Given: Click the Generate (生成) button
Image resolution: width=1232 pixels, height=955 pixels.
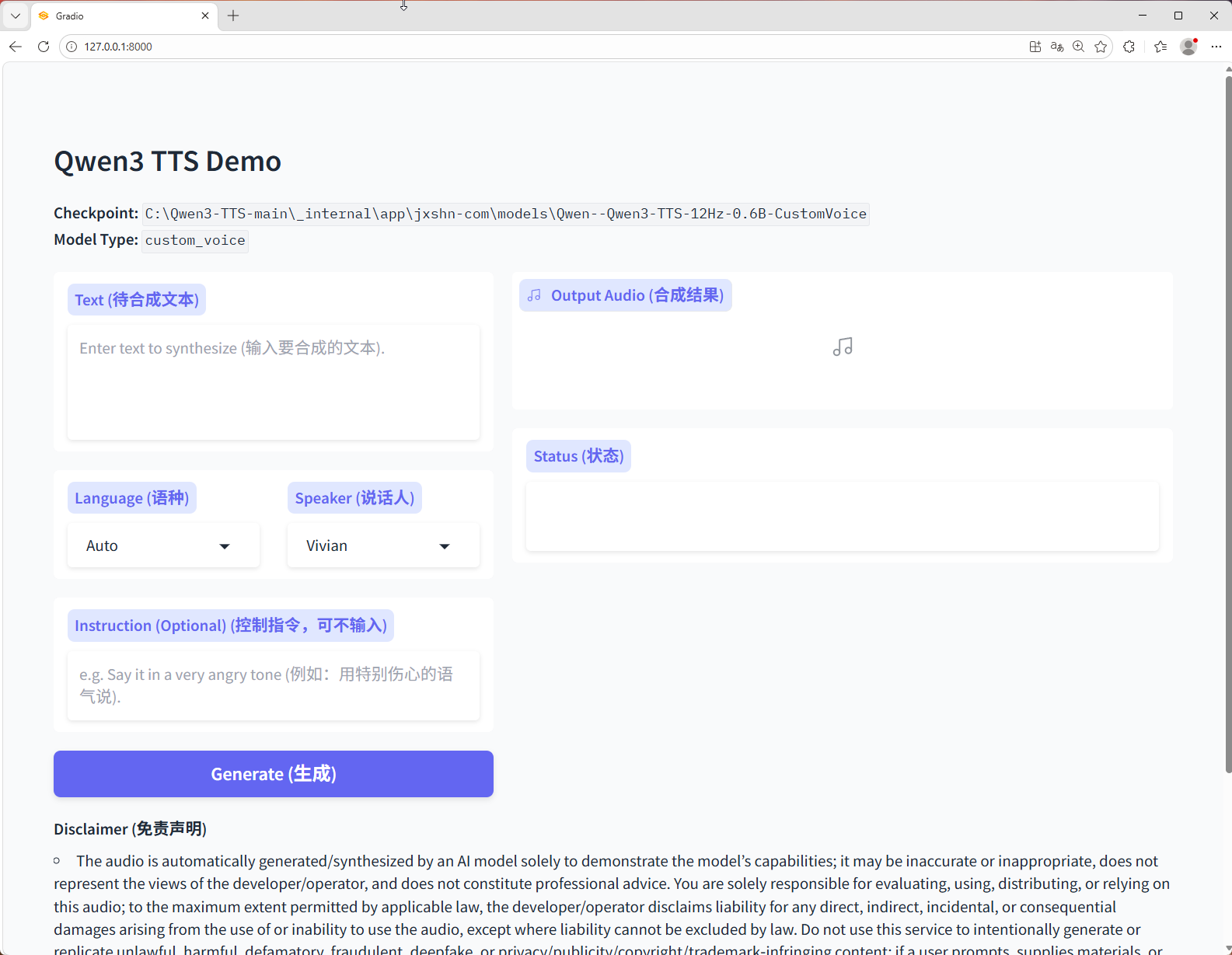Looking at the screenshot, I should point(274,774).
